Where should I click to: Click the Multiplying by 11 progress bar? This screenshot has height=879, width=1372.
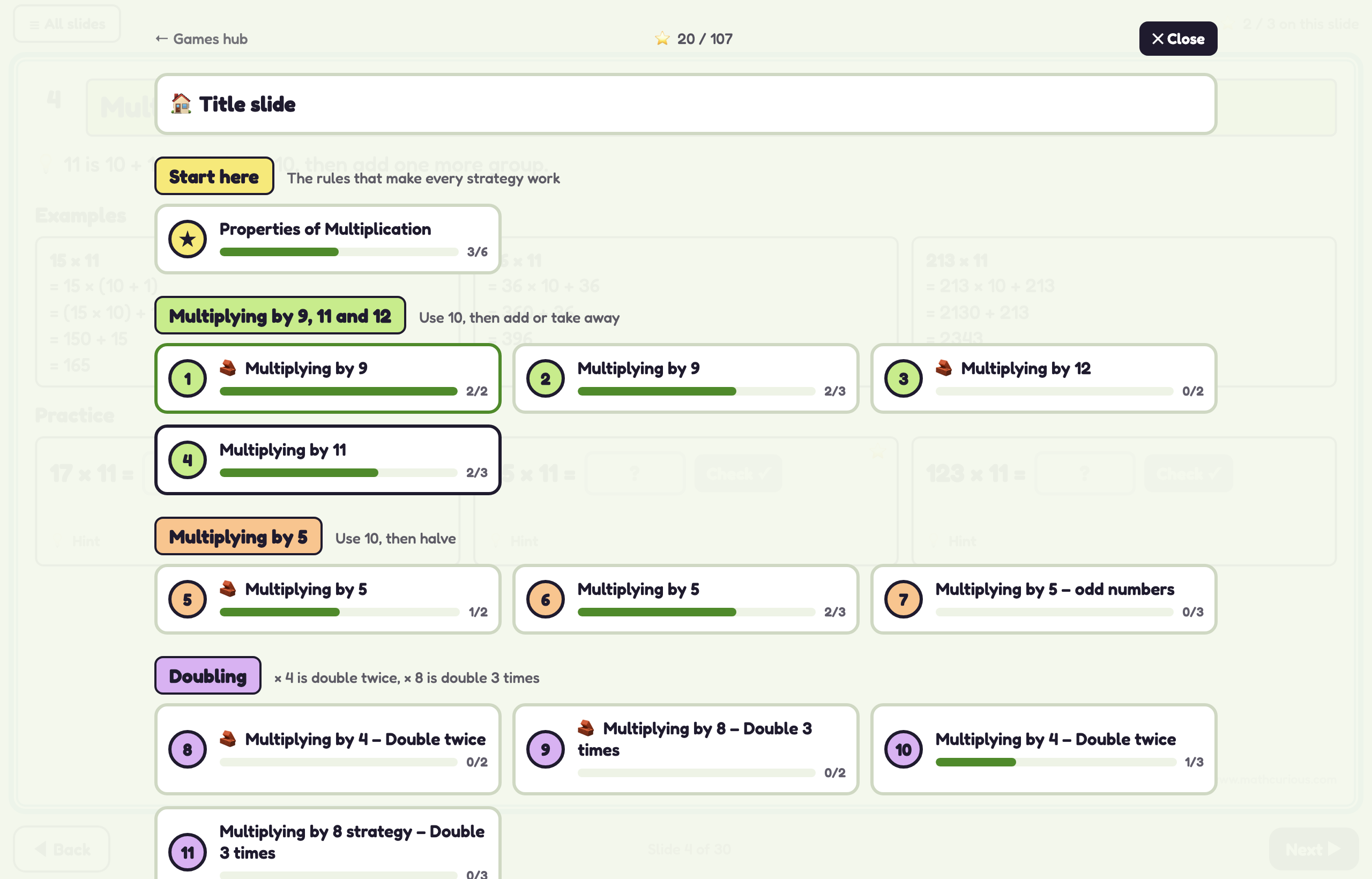338,473
